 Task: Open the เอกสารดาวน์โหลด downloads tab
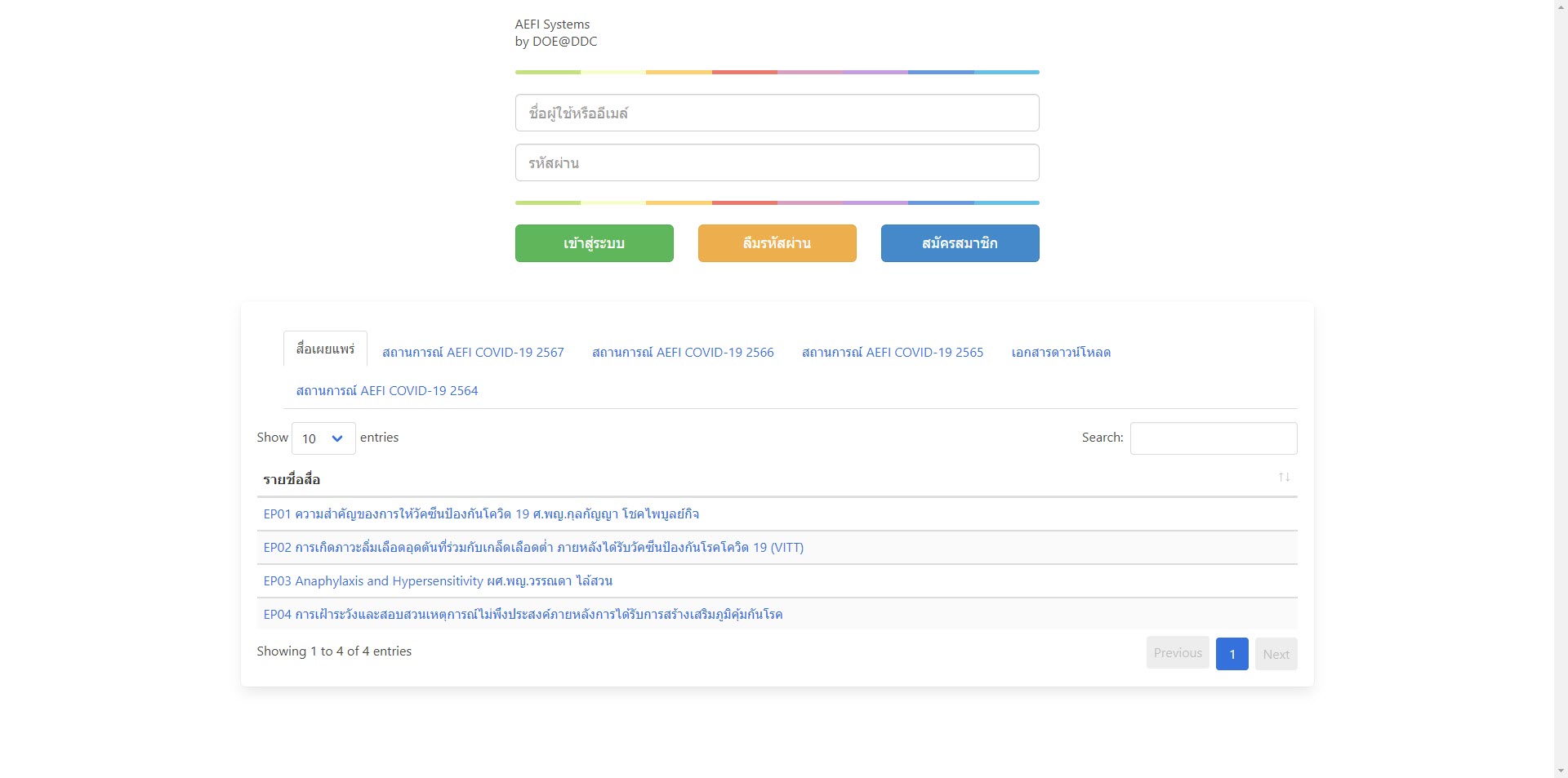point(1061,353)
